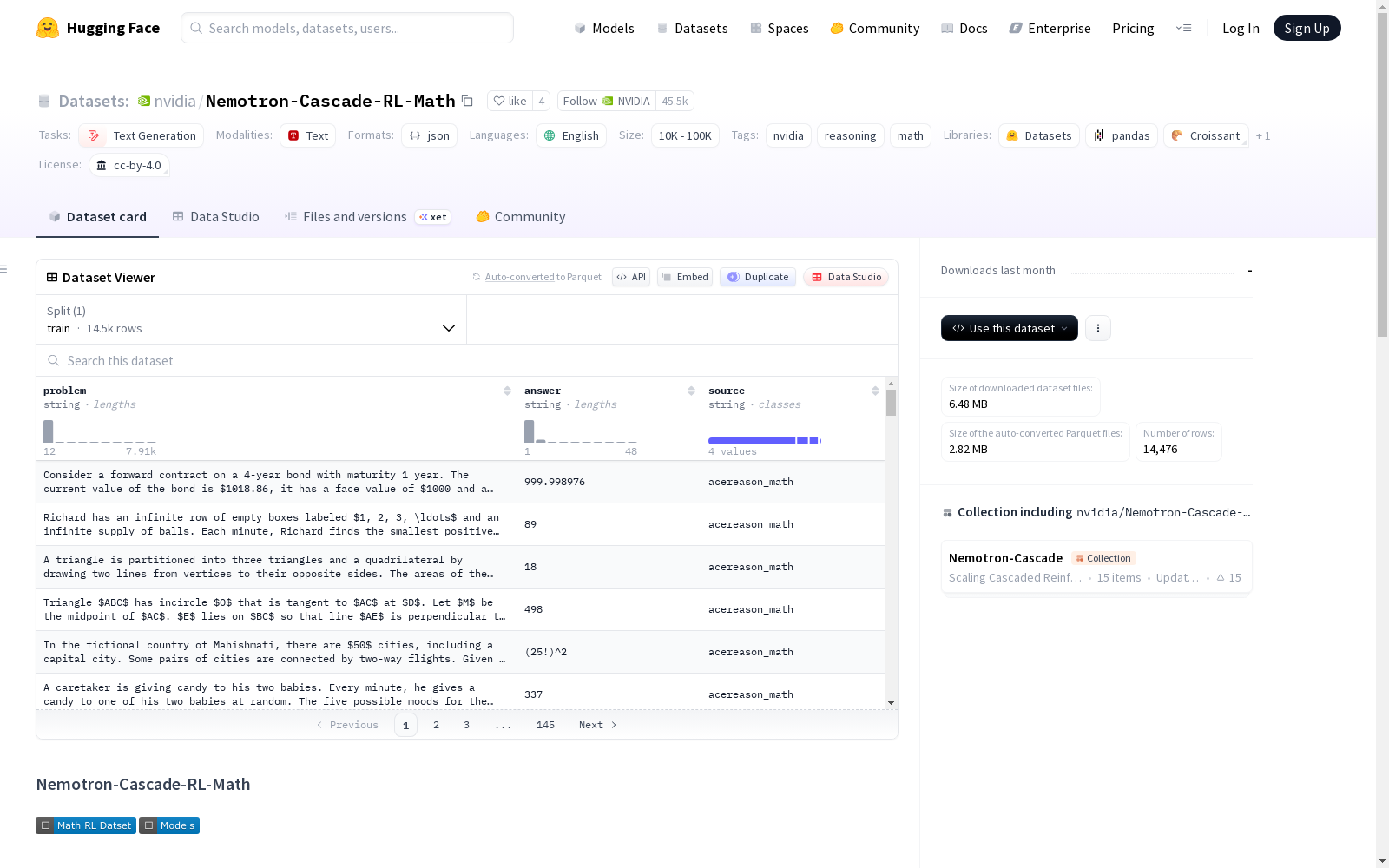1389x868 pixels.
Task: Click the answer cell "(25!)^2"
Action: (545, 652)
